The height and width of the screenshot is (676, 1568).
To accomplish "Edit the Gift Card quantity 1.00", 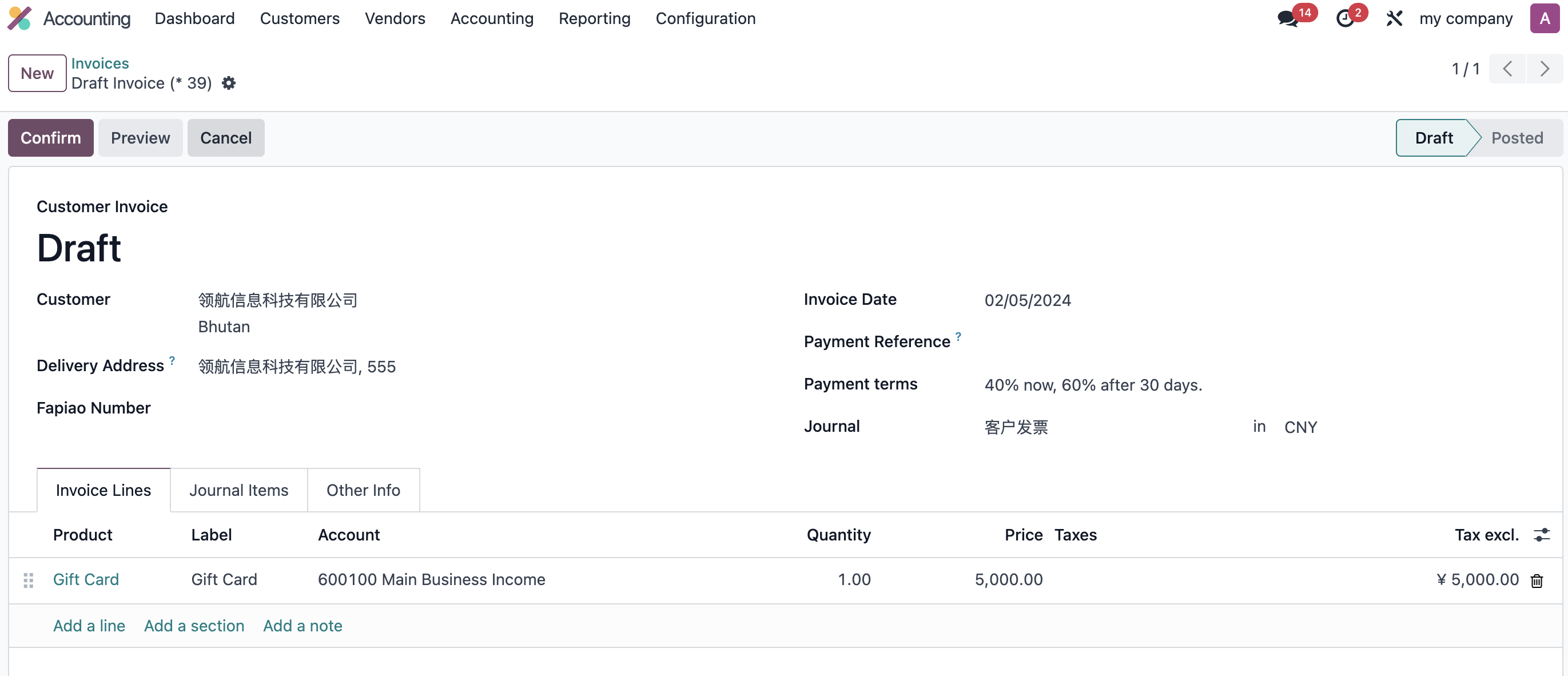I will click(x=854, y=579).
